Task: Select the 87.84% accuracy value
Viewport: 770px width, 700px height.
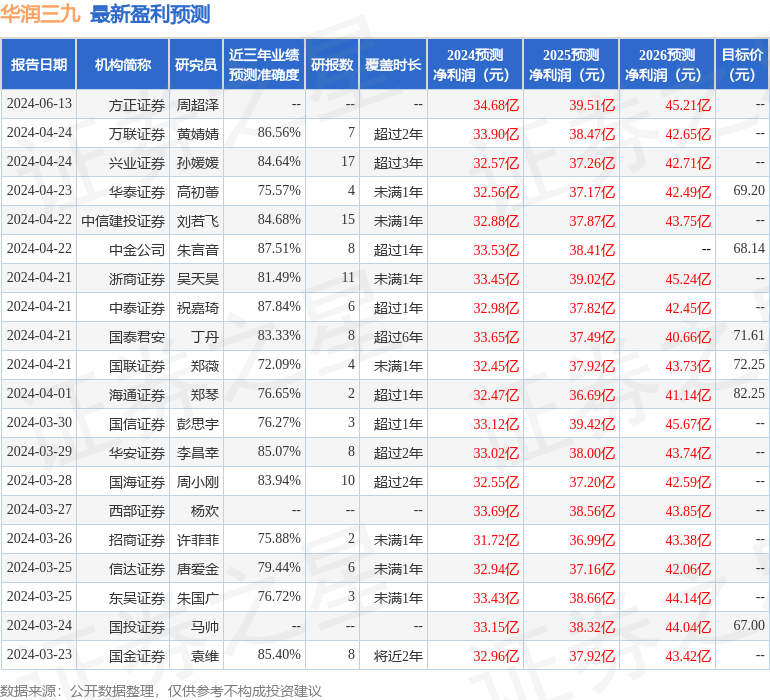Action: [x=279, y=307]
